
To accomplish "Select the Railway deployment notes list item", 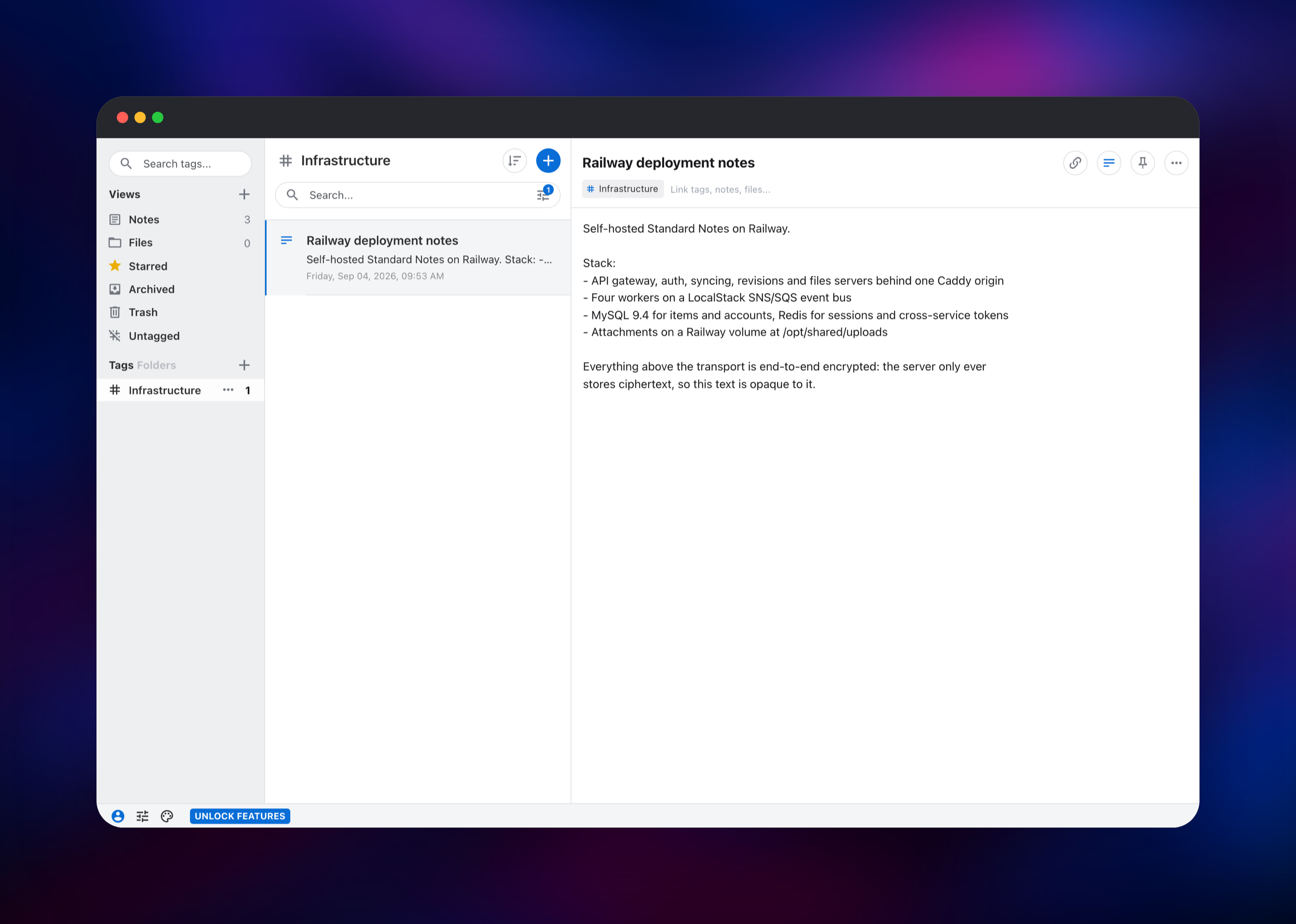I will point(418,258).
